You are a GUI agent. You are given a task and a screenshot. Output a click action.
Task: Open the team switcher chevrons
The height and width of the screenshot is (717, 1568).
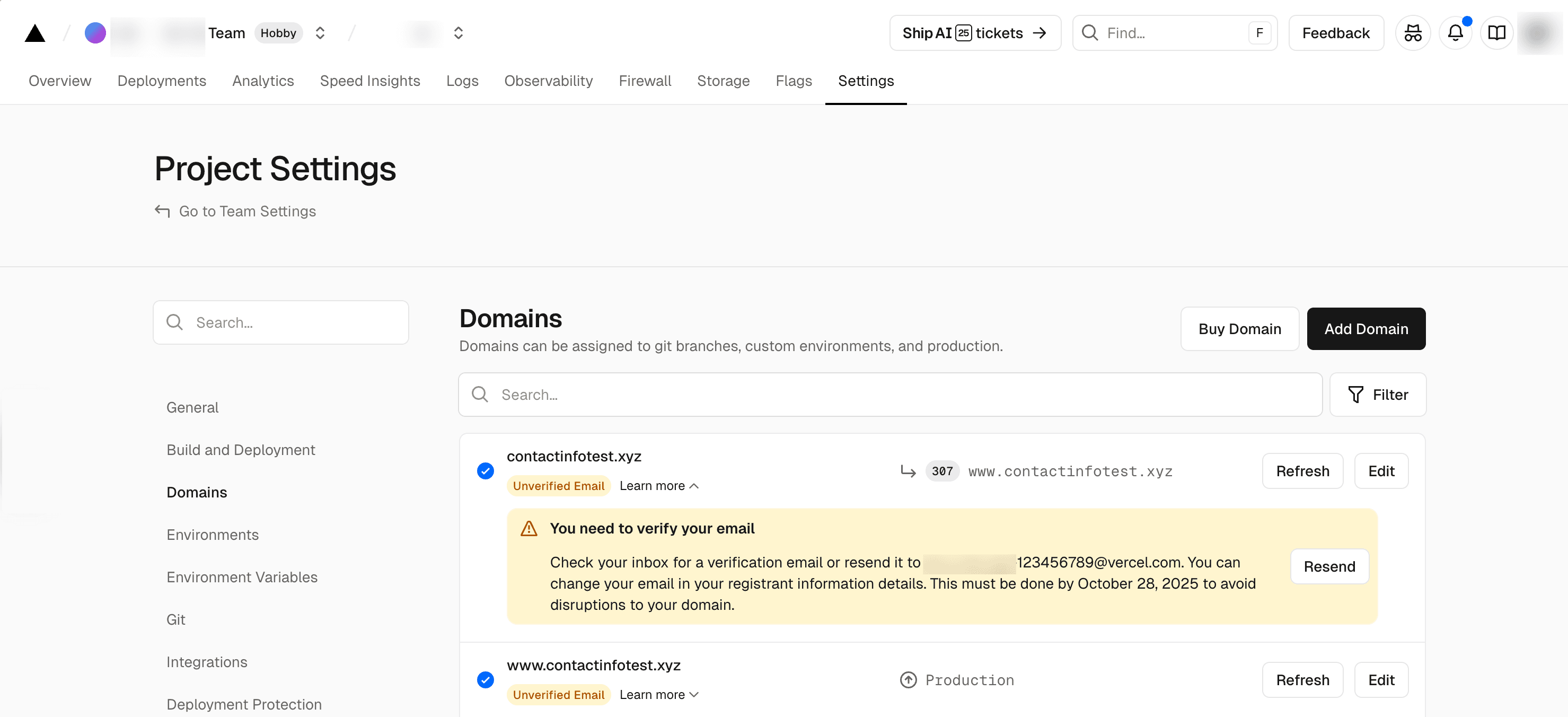[320, 33]
